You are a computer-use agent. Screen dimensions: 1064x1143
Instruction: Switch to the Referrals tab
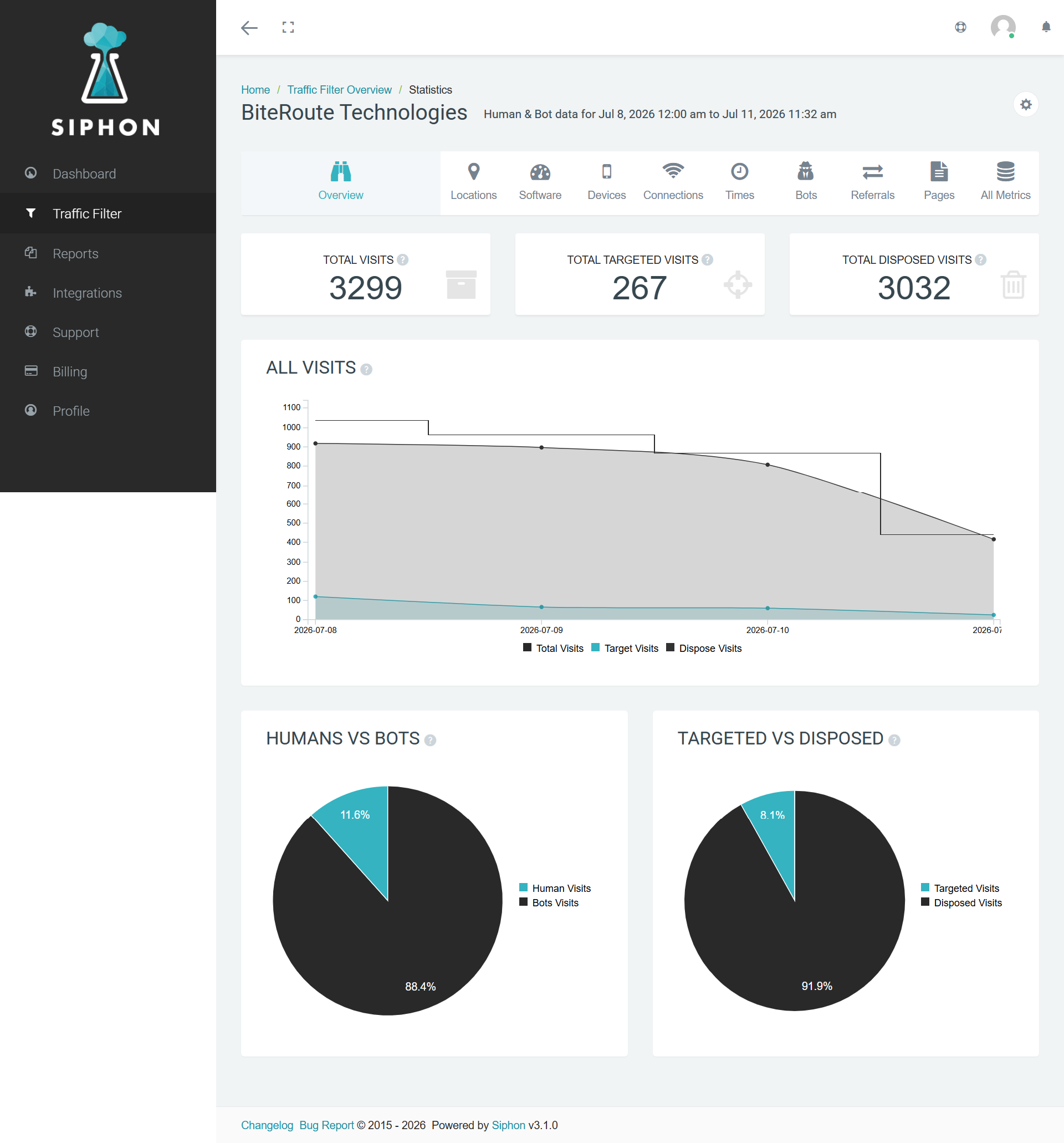pyautogui.click(x=873, y=183)
